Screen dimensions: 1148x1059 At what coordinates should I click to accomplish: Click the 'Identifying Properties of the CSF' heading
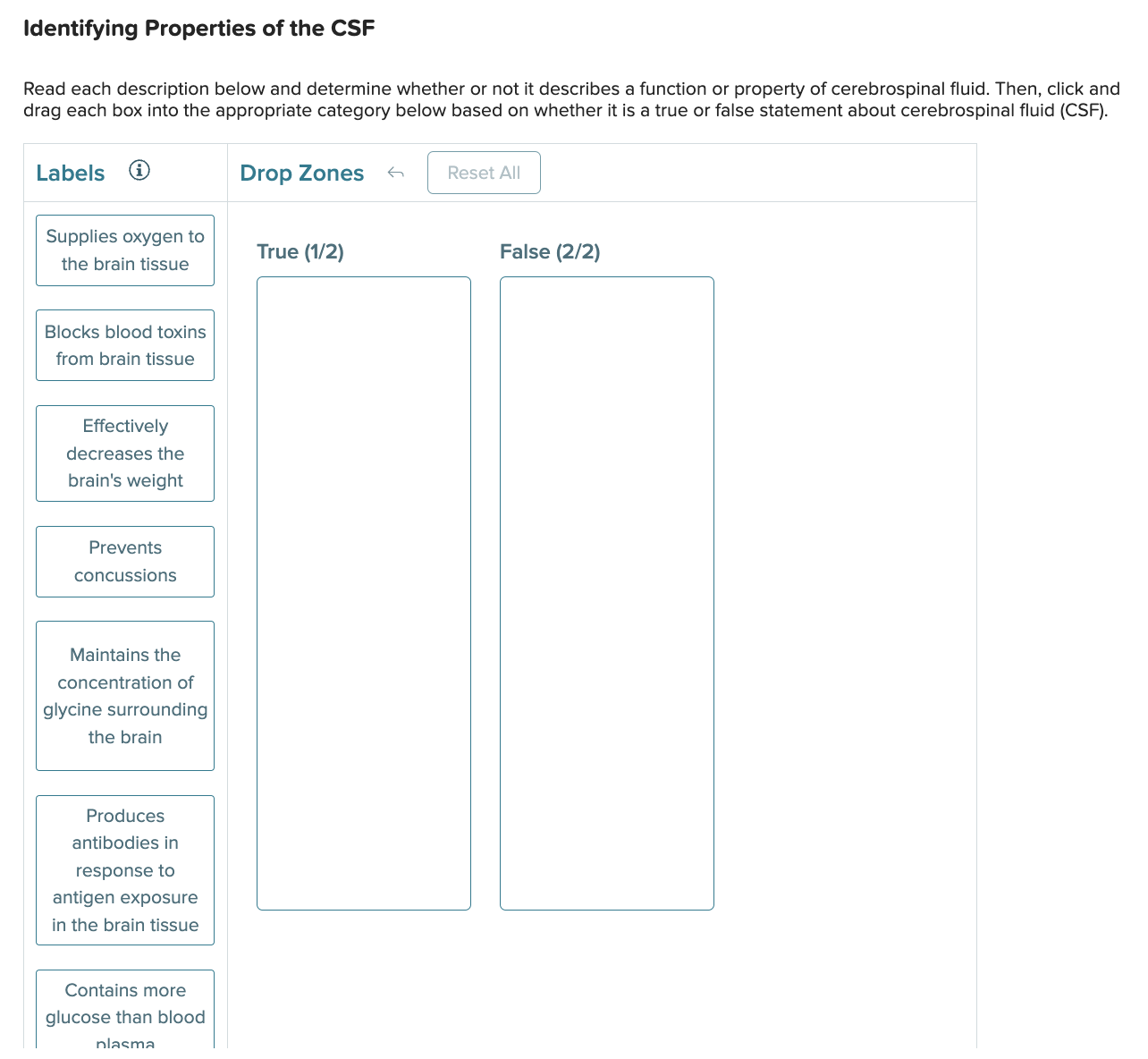tap(198, 28)
